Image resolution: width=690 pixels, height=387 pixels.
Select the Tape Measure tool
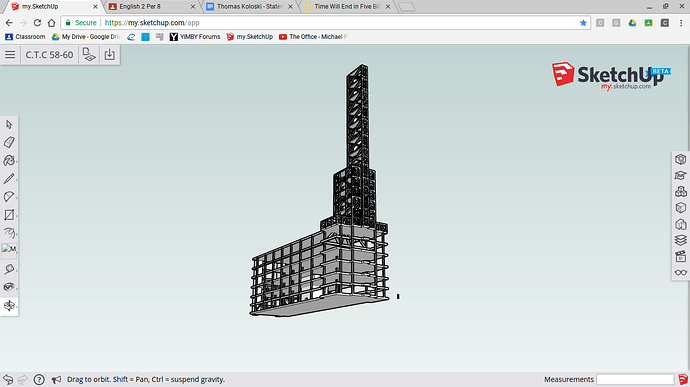pyautogui.click(x=9, y=269)
